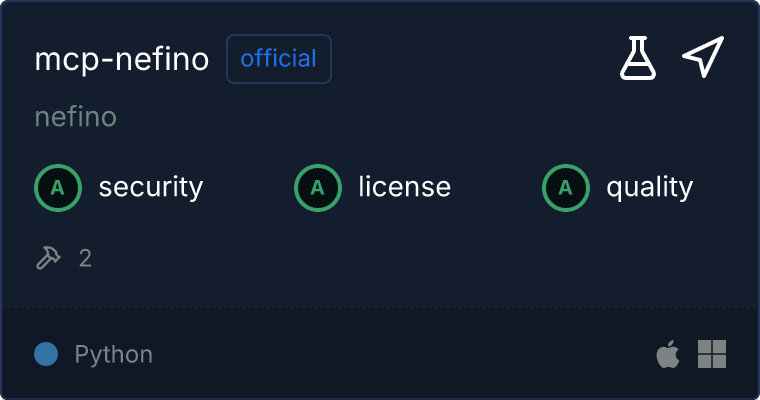Open the mcp-nefino server title
This screenshot has height=400, width=760.
coord(122,60)
